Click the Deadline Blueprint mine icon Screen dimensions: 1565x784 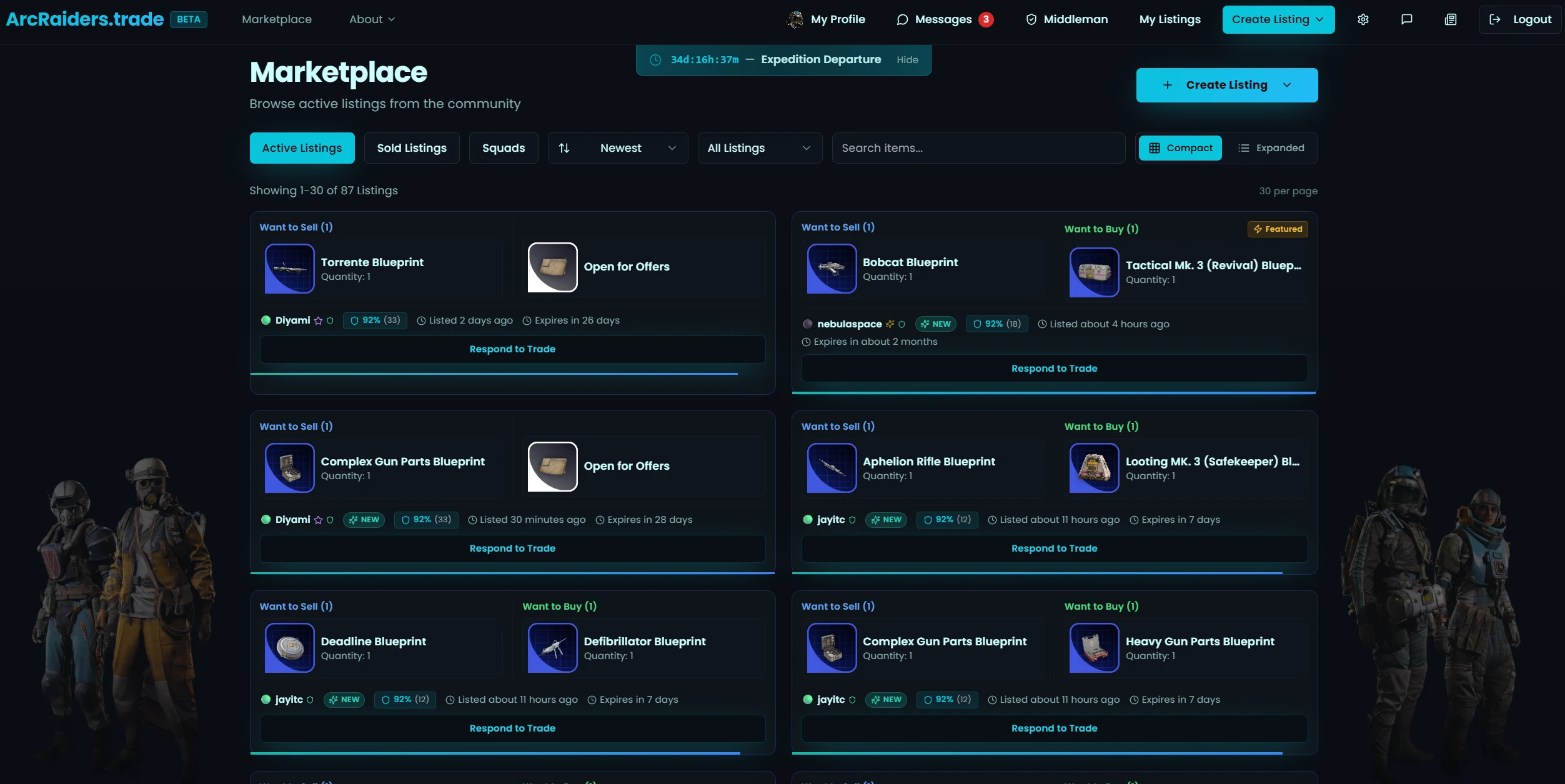(289, 648)
